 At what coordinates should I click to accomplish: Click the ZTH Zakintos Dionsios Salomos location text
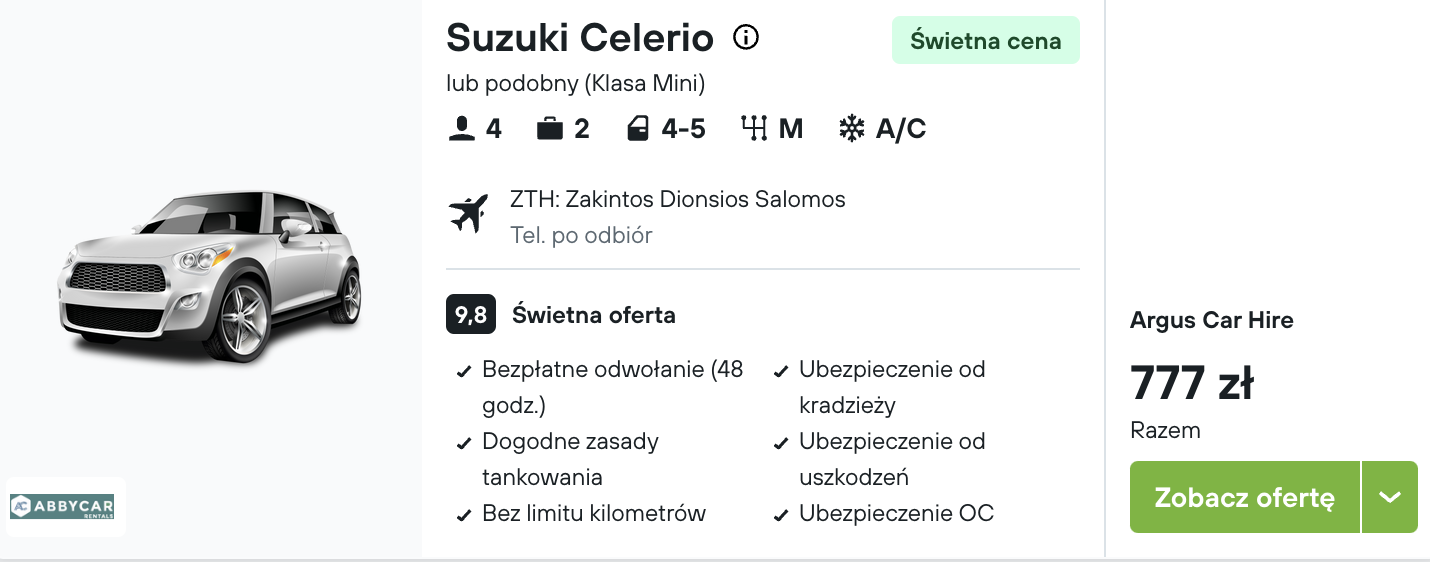pos(678,199)
